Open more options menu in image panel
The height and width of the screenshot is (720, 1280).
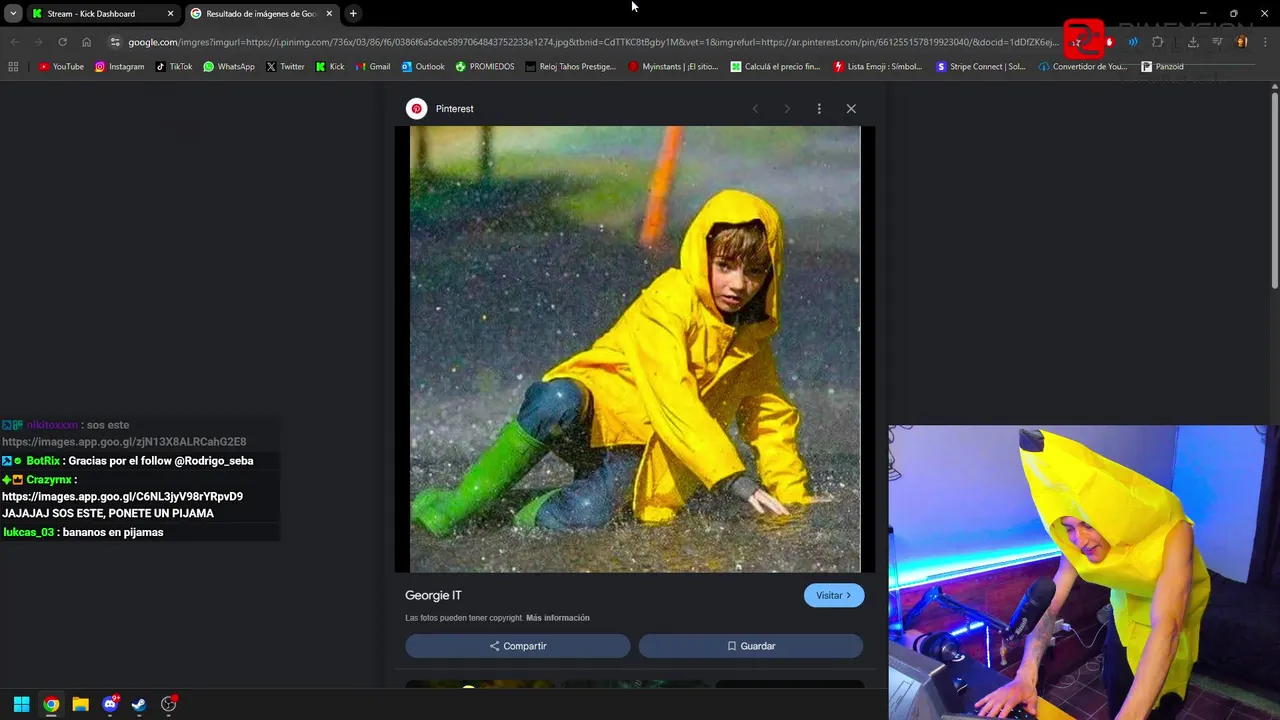[x=819, y=109]
